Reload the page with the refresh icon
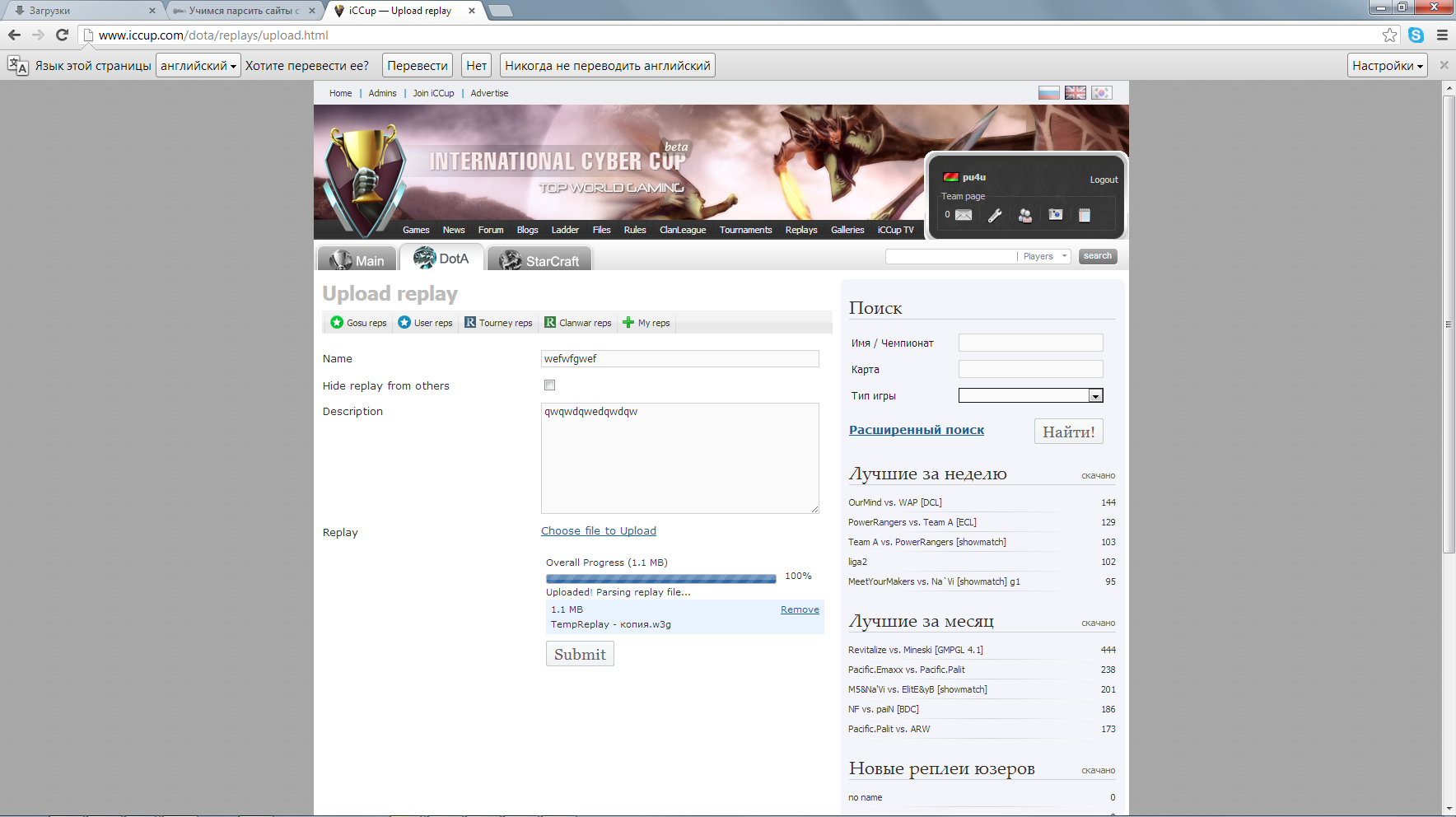Screen dimensions: 1456x817 click(62, 35)
